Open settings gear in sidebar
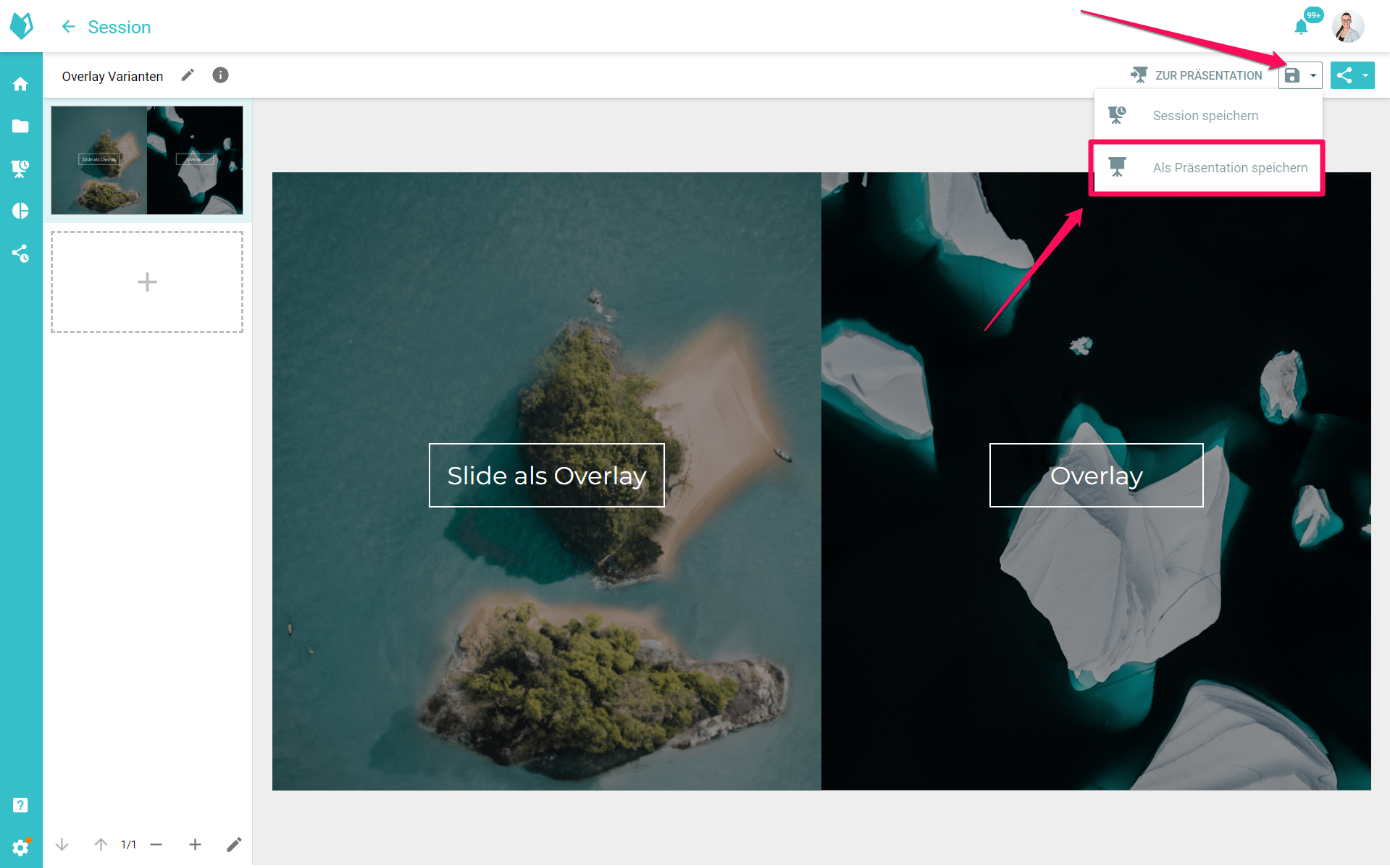The width and height of the screenshot is (1390, 868). tap(20, 846)
